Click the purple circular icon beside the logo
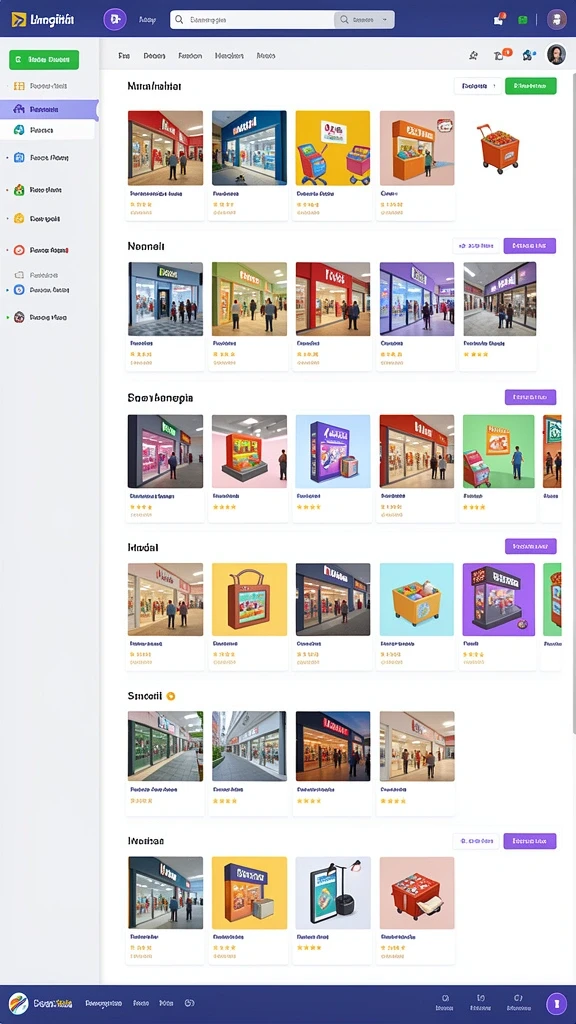Viewport: 576px width, 1024px height. (115, 19)
